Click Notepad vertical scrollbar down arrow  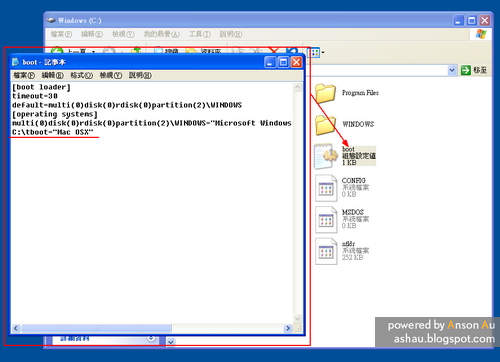298,318
